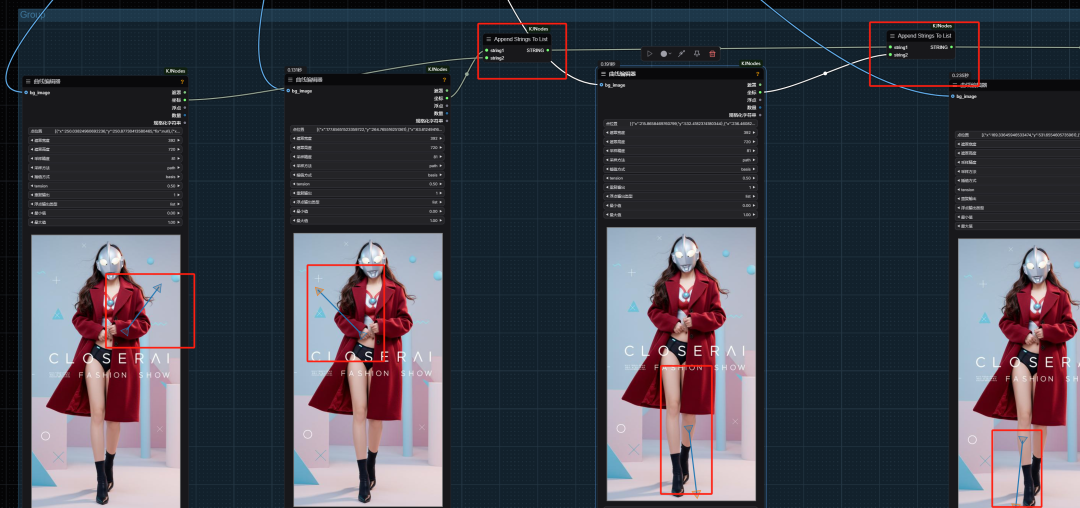Open hamburger menu of the 0.131秒 spline editor node

tap(291, 80)
